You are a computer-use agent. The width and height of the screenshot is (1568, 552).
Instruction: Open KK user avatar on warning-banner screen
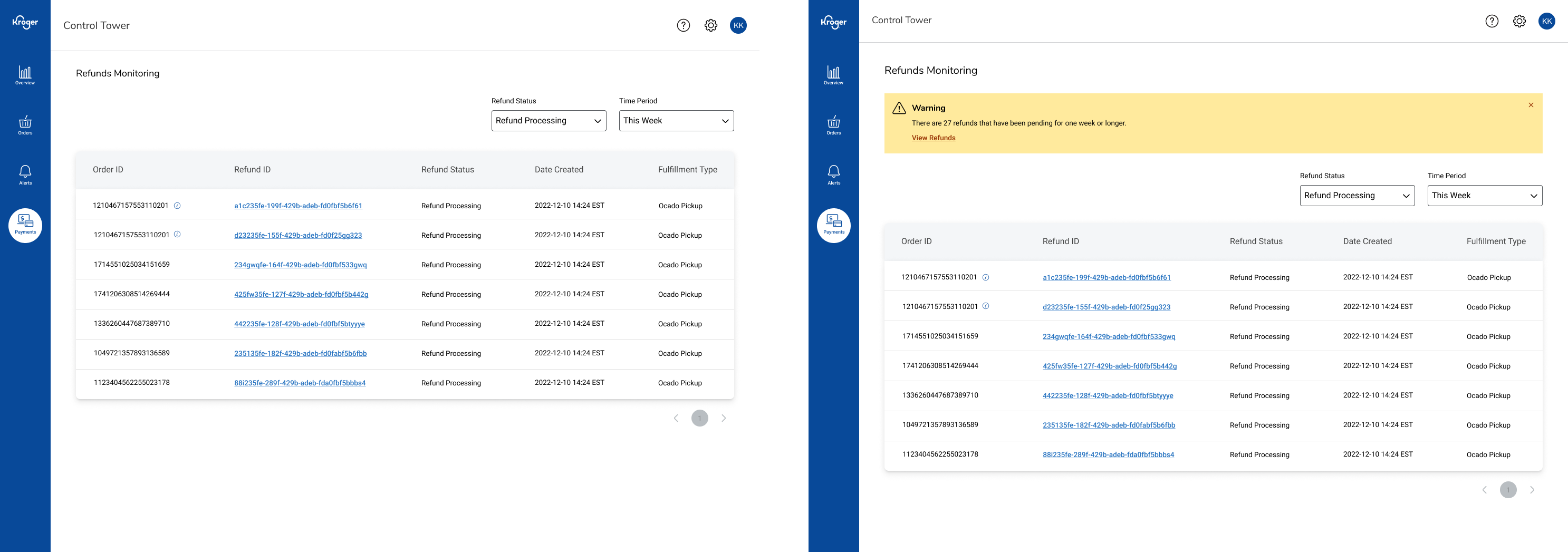(1546, 21)
